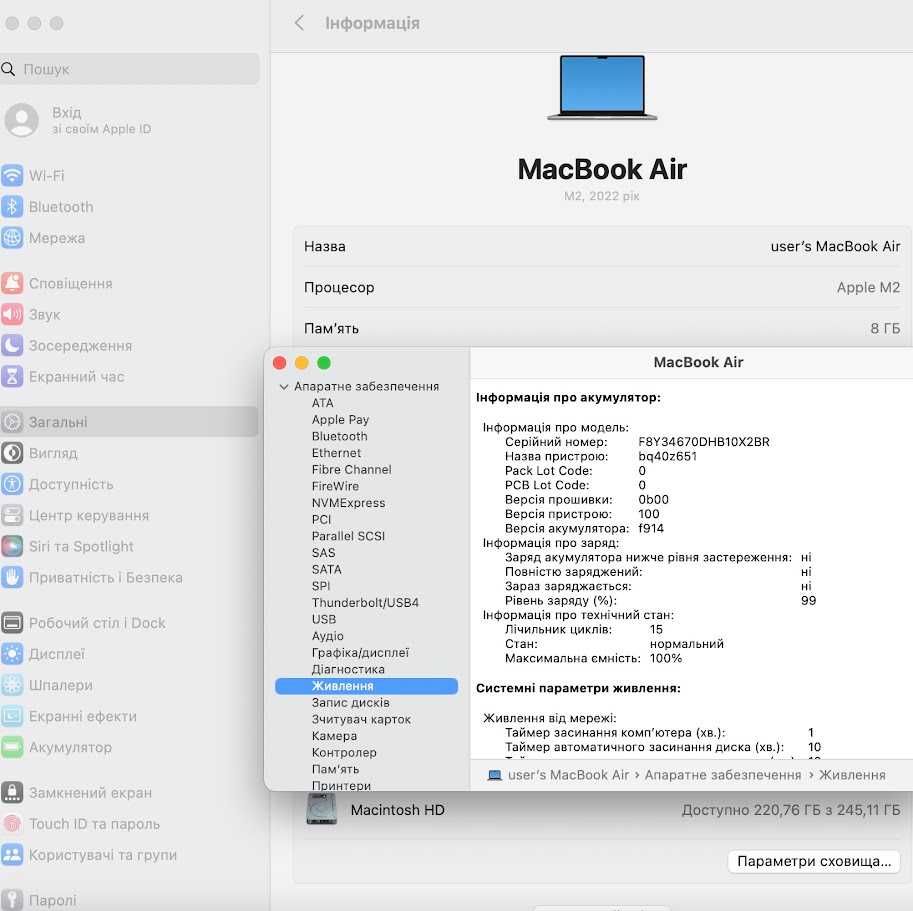This screenshot has height=911, width=913.
Task: Select Пам'ять tree item in hardware list
Action: point(335,768)
